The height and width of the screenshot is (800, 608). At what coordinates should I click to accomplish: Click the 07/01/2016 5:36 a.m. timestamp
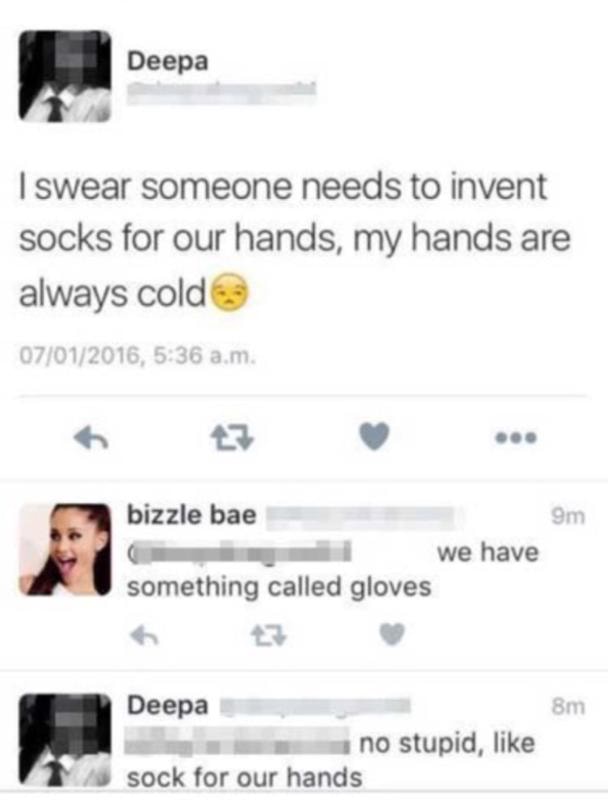(137, 356)
